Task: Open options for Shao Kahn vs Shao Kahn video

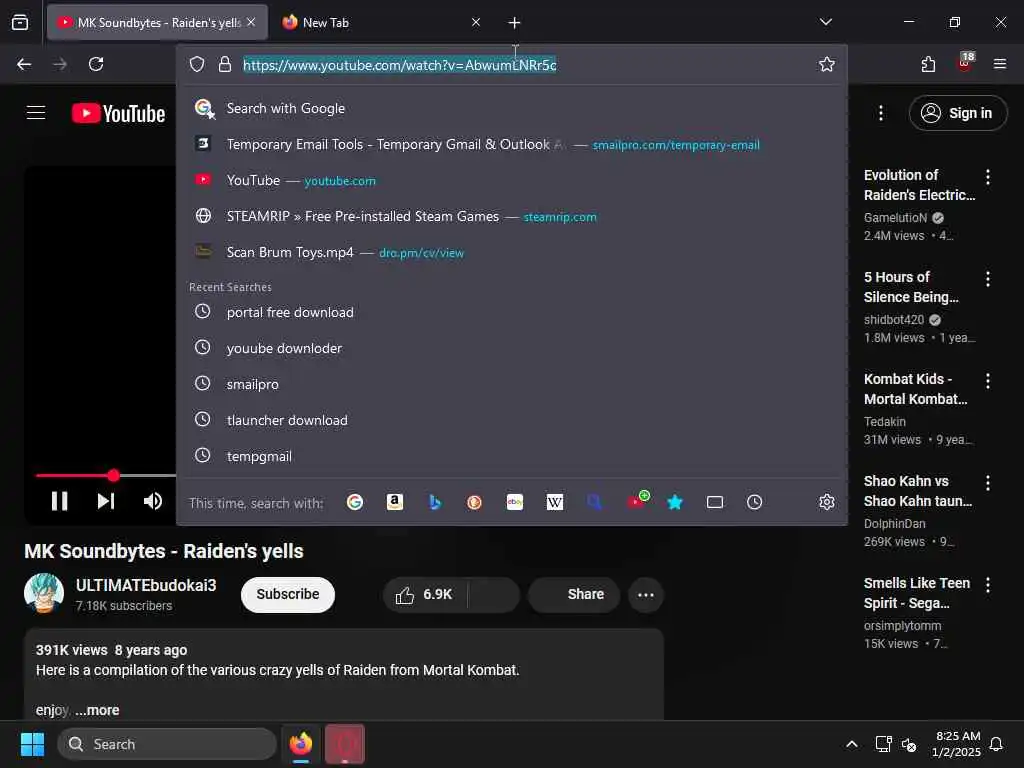Action: click(987, 483)
